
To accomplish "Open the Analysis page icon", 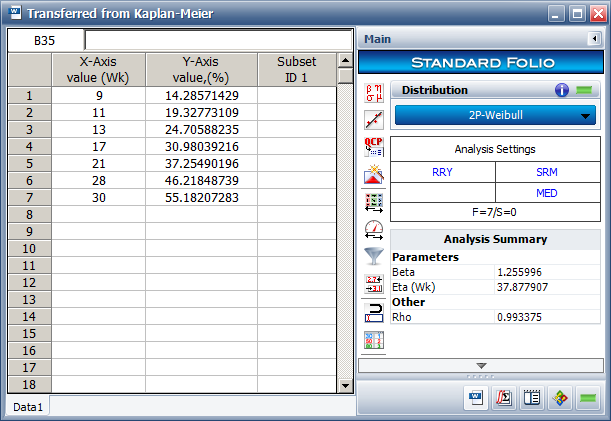I will [x=505, y=397].
